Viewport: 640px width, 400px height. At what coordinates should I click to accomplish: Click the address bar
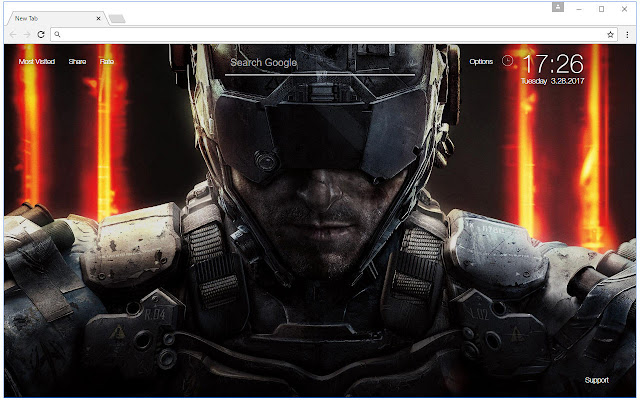pyautogui.click(x=333, y=35)
